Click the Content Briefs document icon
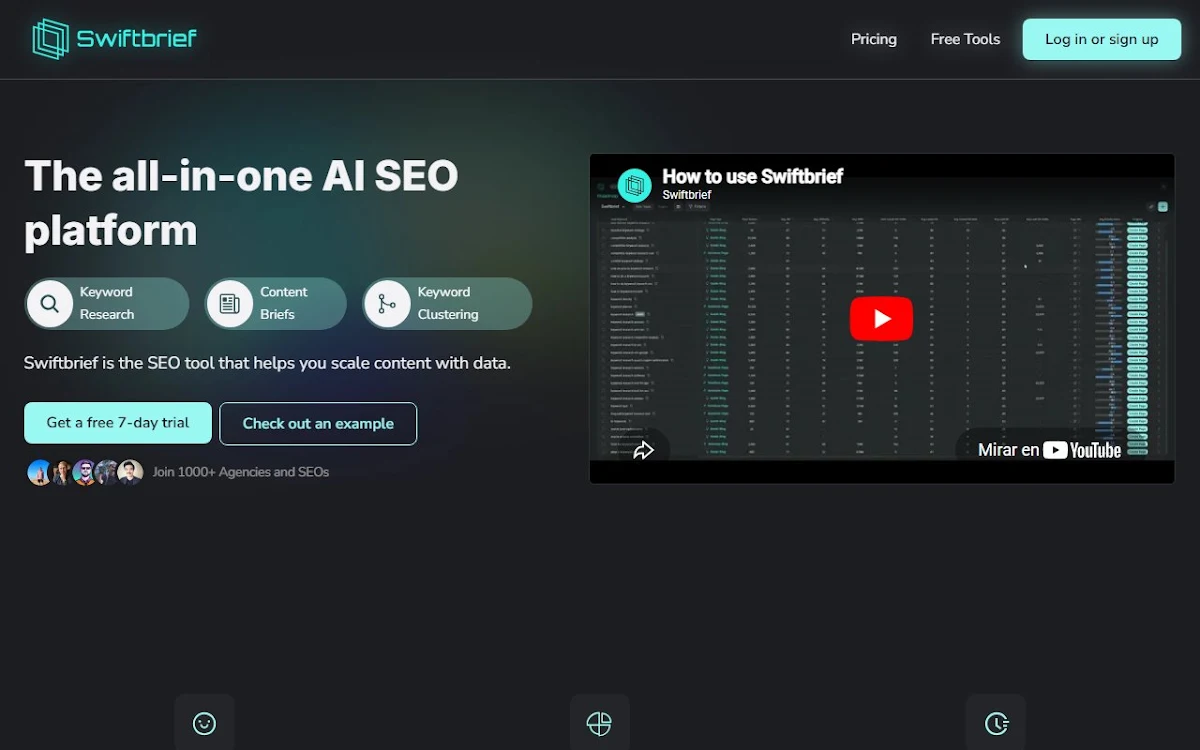1200x750 pixels. pos(230,303)
